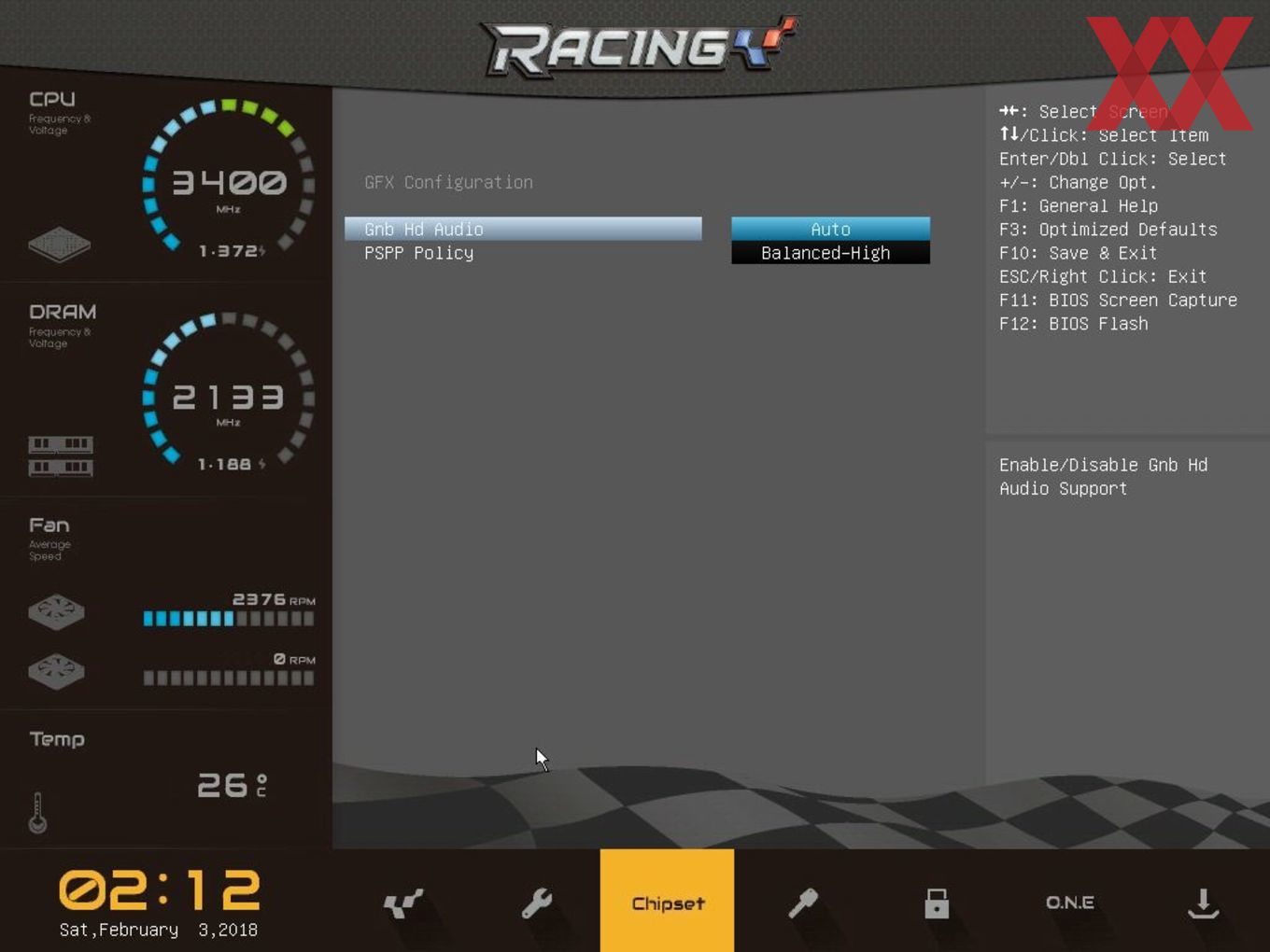
Task: Click the 02:12 system clock
Action: [160, 889]
